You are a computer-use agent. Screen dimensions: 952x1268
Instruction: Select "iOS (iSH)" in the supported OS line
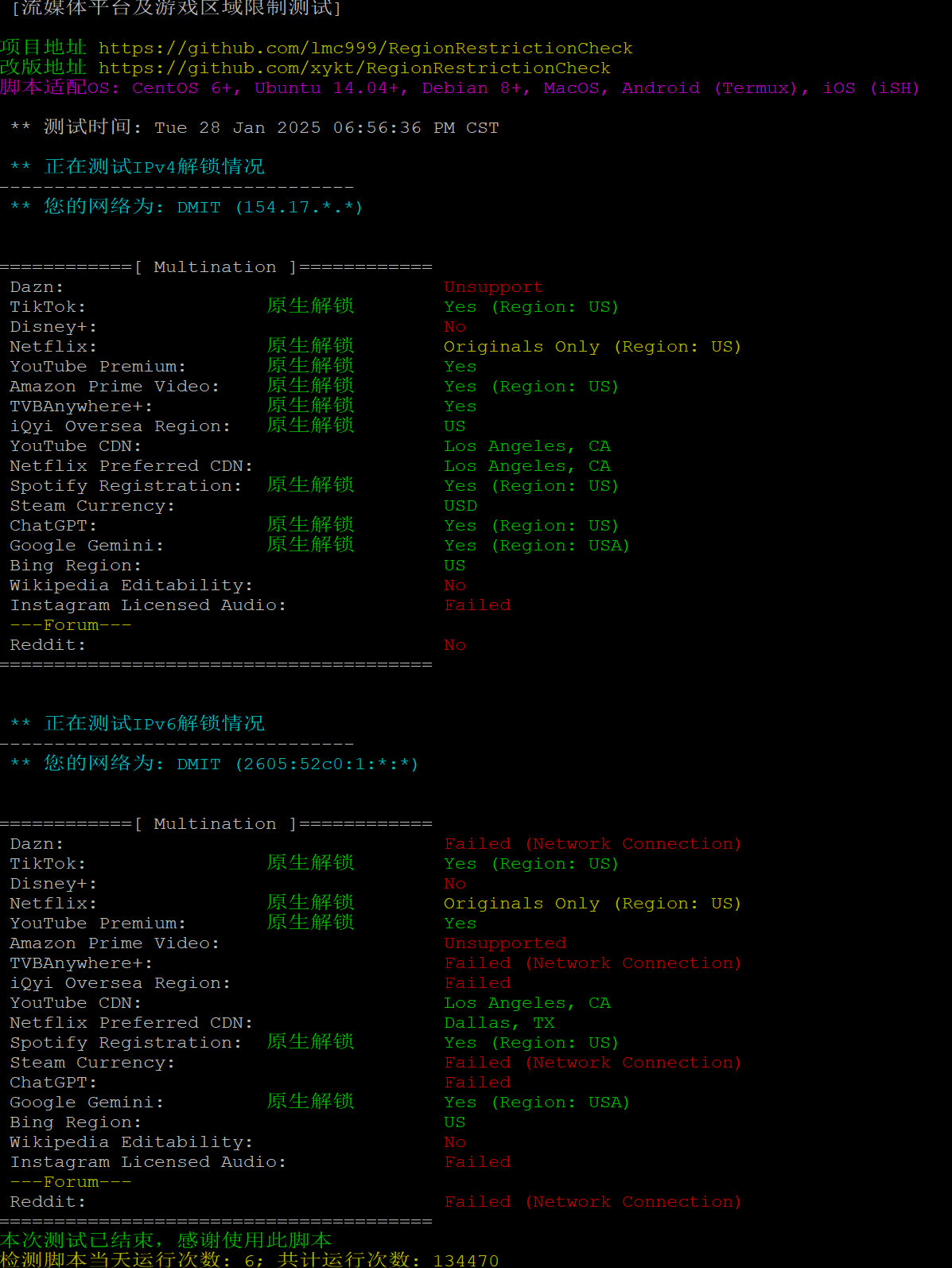point(871,88)
